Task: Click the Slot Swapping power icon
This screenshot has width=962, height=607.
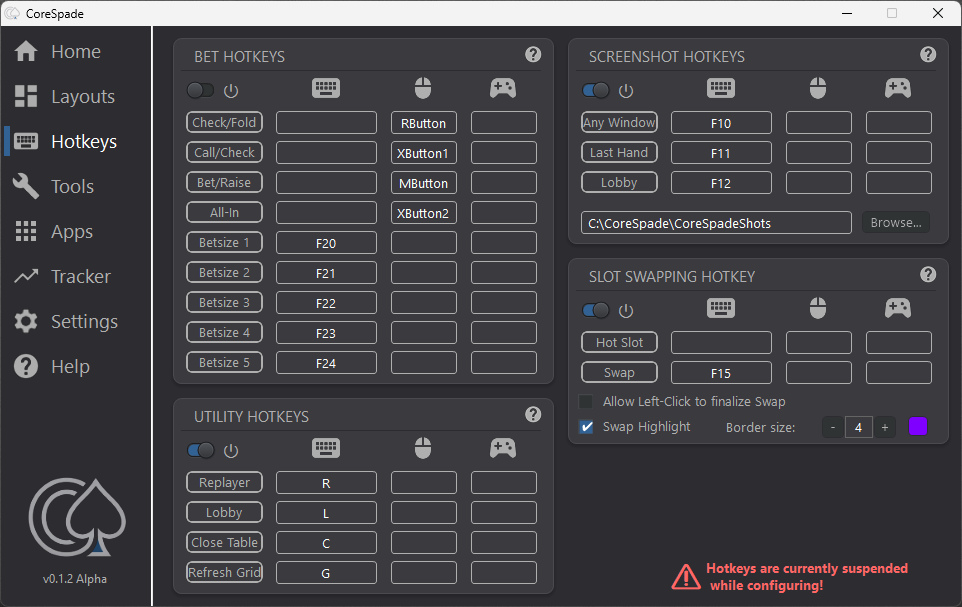Action: pos(626,311)
